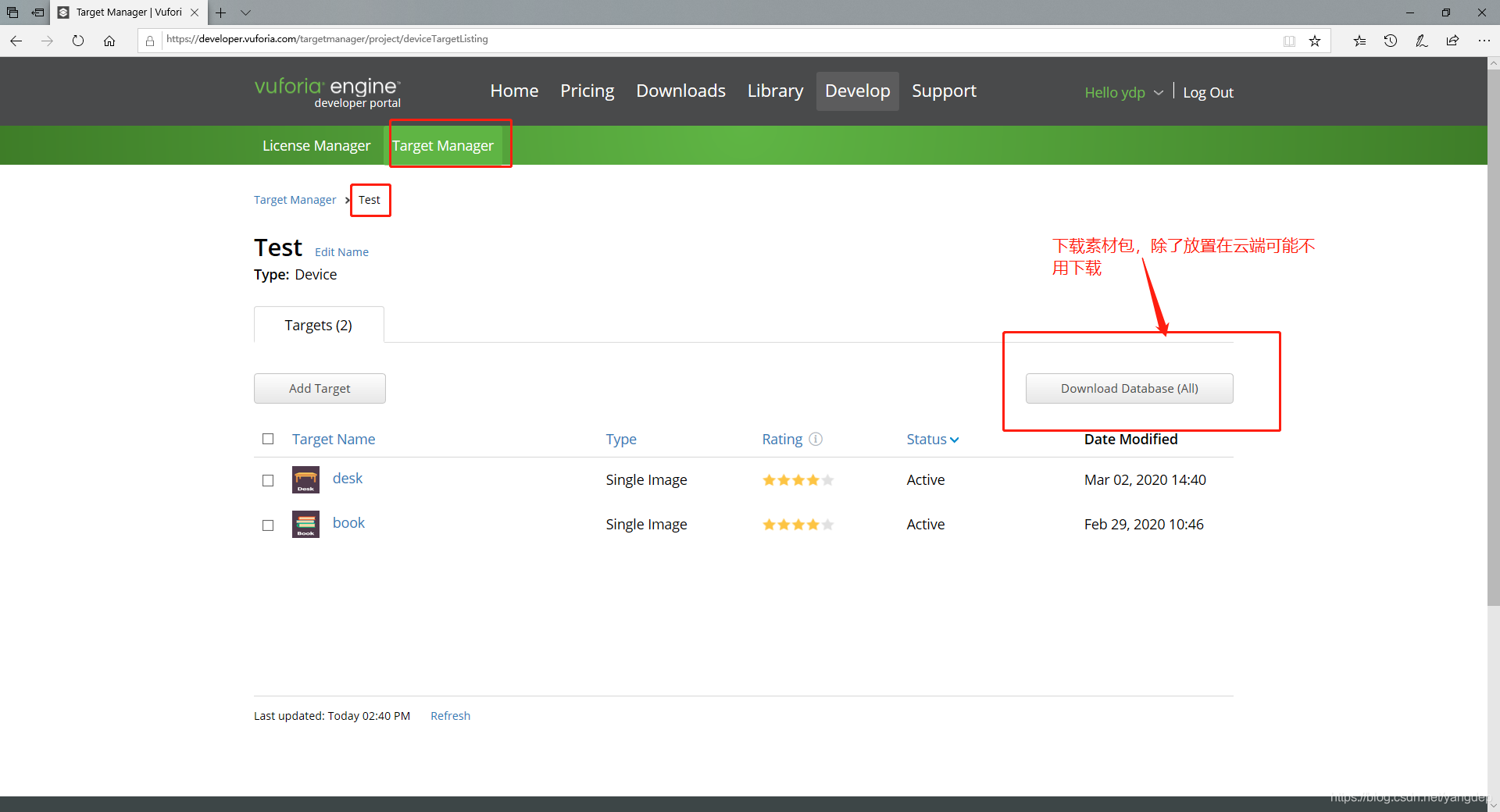The image size is (1500, 812).
Task: Check the select-all targets checkbox
Action: (268, 439)
